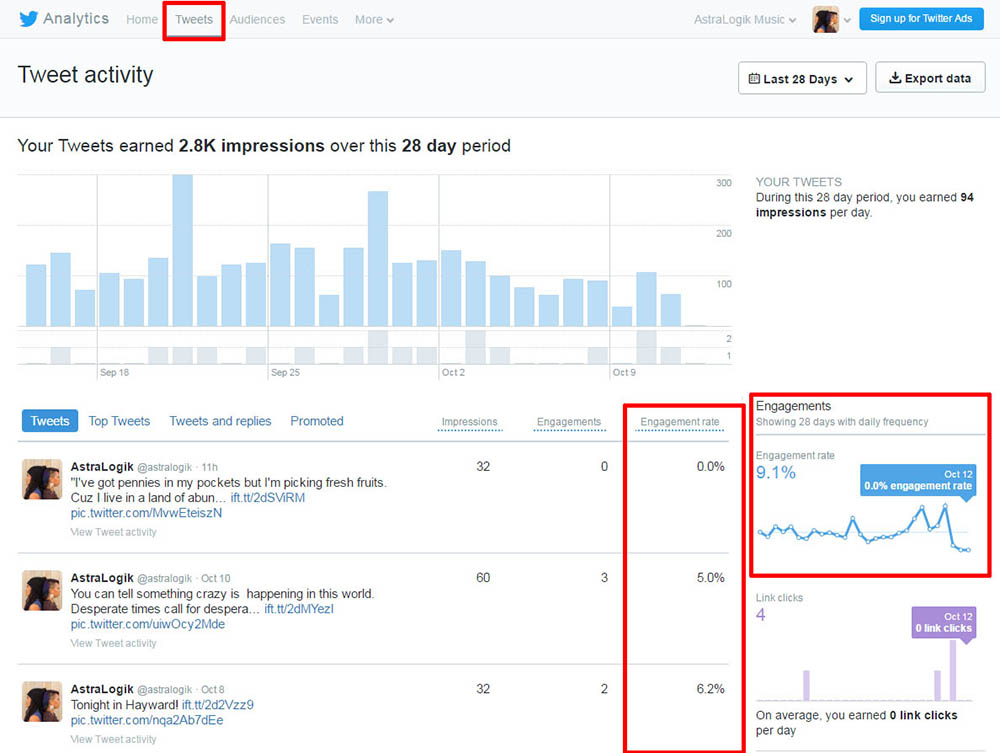This screenshot has width=1000, height=753.
Task: View Tweet activity for Oct 8 tweet
Action: point(114,740)
